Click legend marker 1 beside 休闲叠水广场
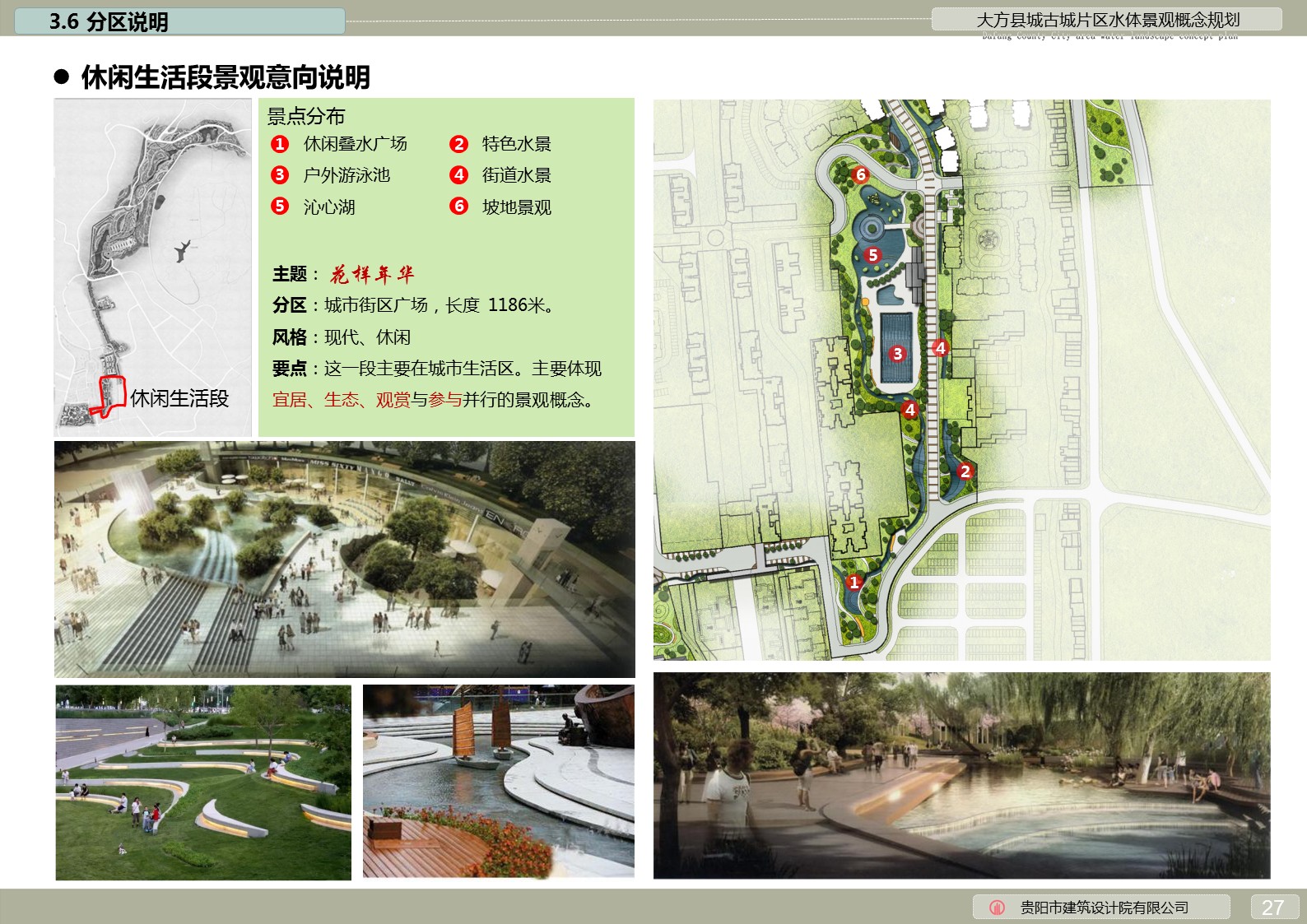The image size is (1307, 924). pyautogui.click(x=280, y=144)
